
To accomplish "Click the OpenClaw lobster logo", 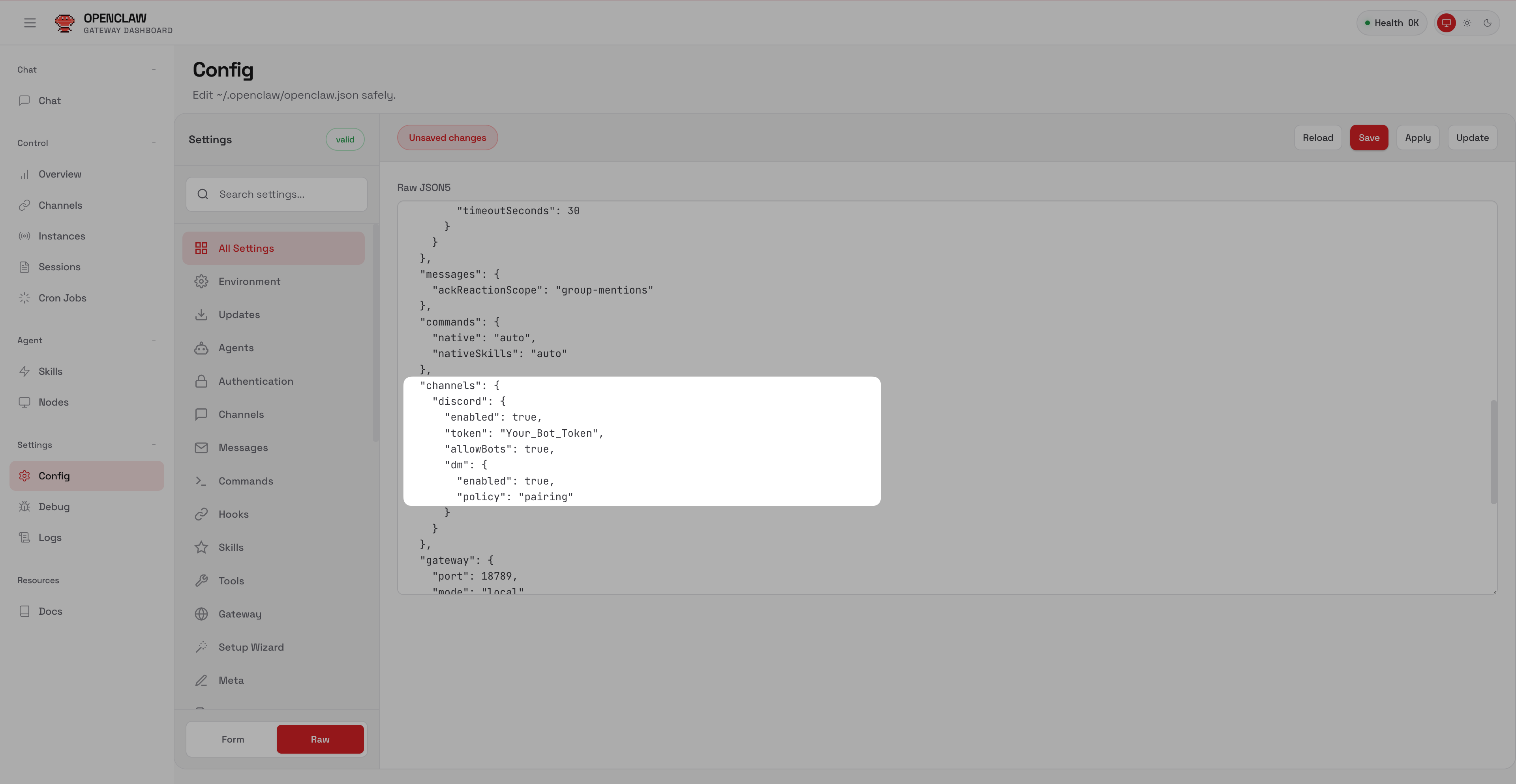I will coord(64,23).
